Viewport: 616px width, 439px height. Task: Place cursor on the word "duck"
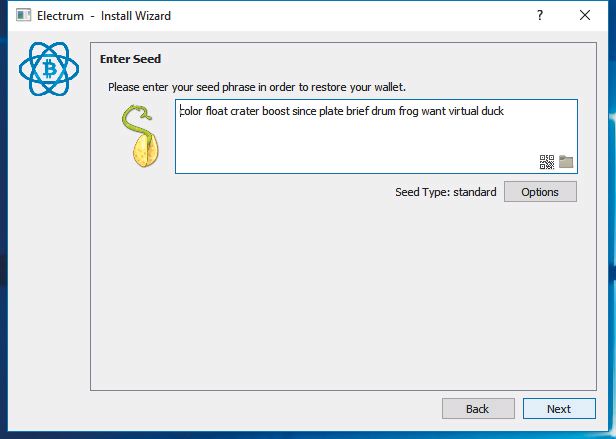[x=492, y=111]
